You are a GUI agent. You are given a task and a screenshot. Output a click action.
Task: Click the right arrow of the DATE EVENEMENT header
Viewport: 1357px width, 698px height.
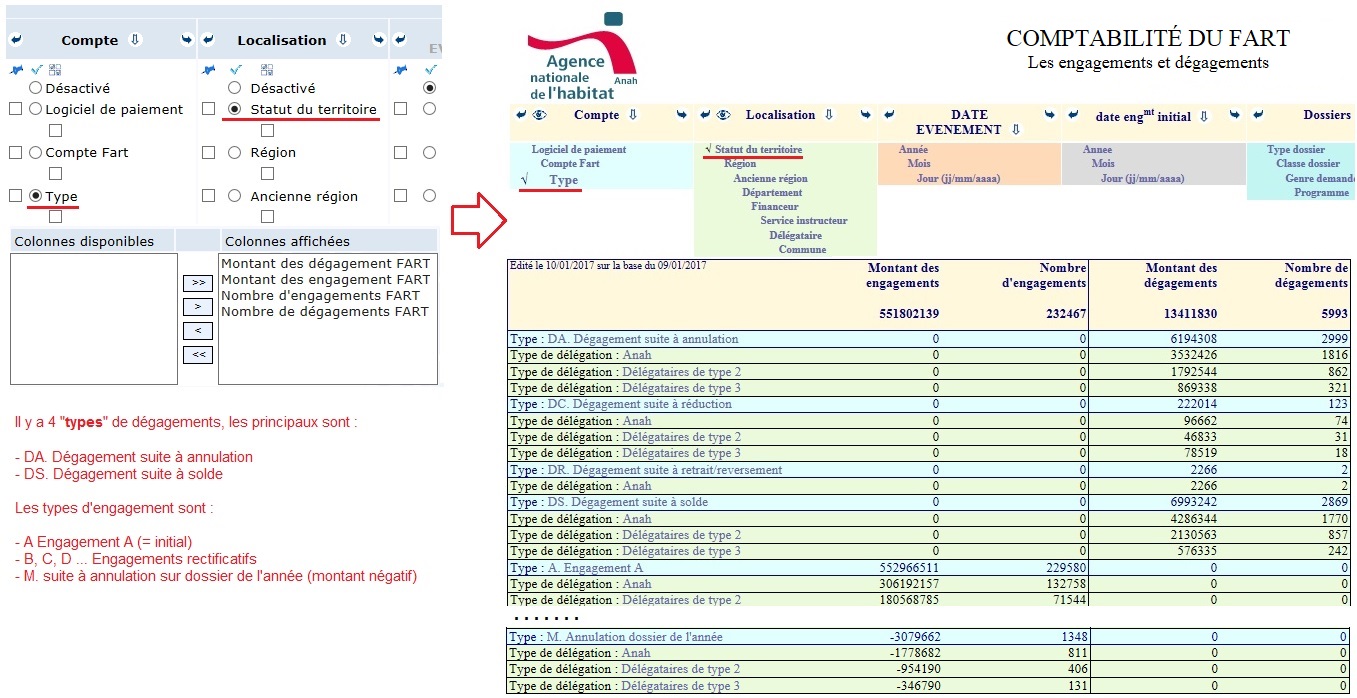pos(1049,115)
